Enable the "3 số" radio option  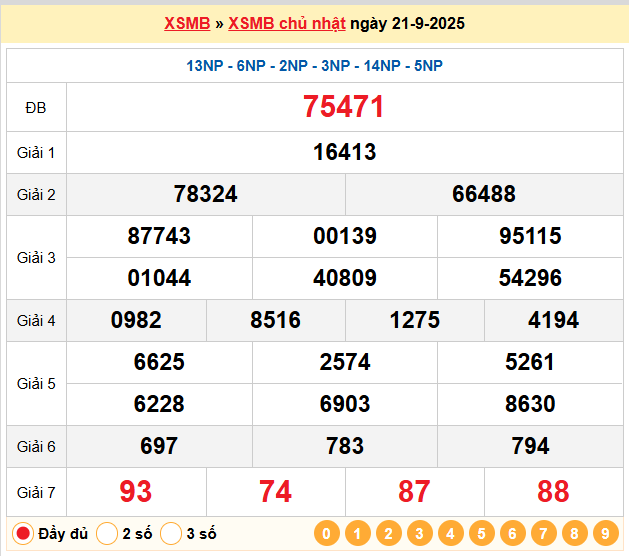(171, 533)
